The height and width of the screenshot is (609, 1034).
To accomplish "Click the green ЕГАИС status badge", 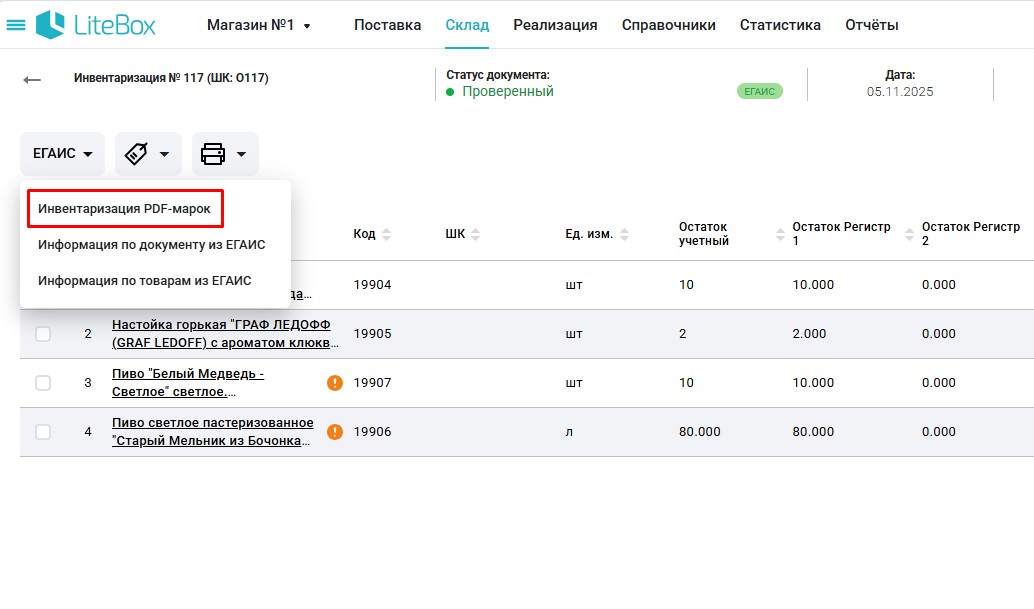I will point(759,91).
